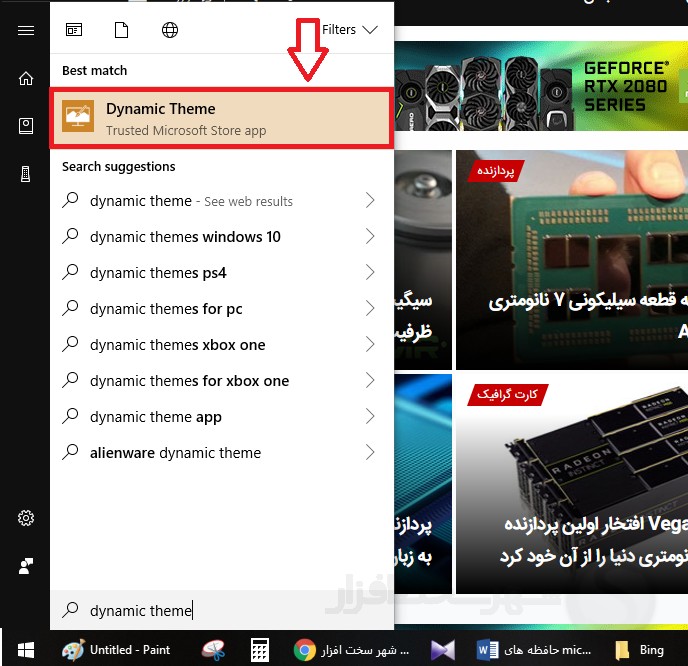Open search Settings gear icon

[x=26, y=518]
